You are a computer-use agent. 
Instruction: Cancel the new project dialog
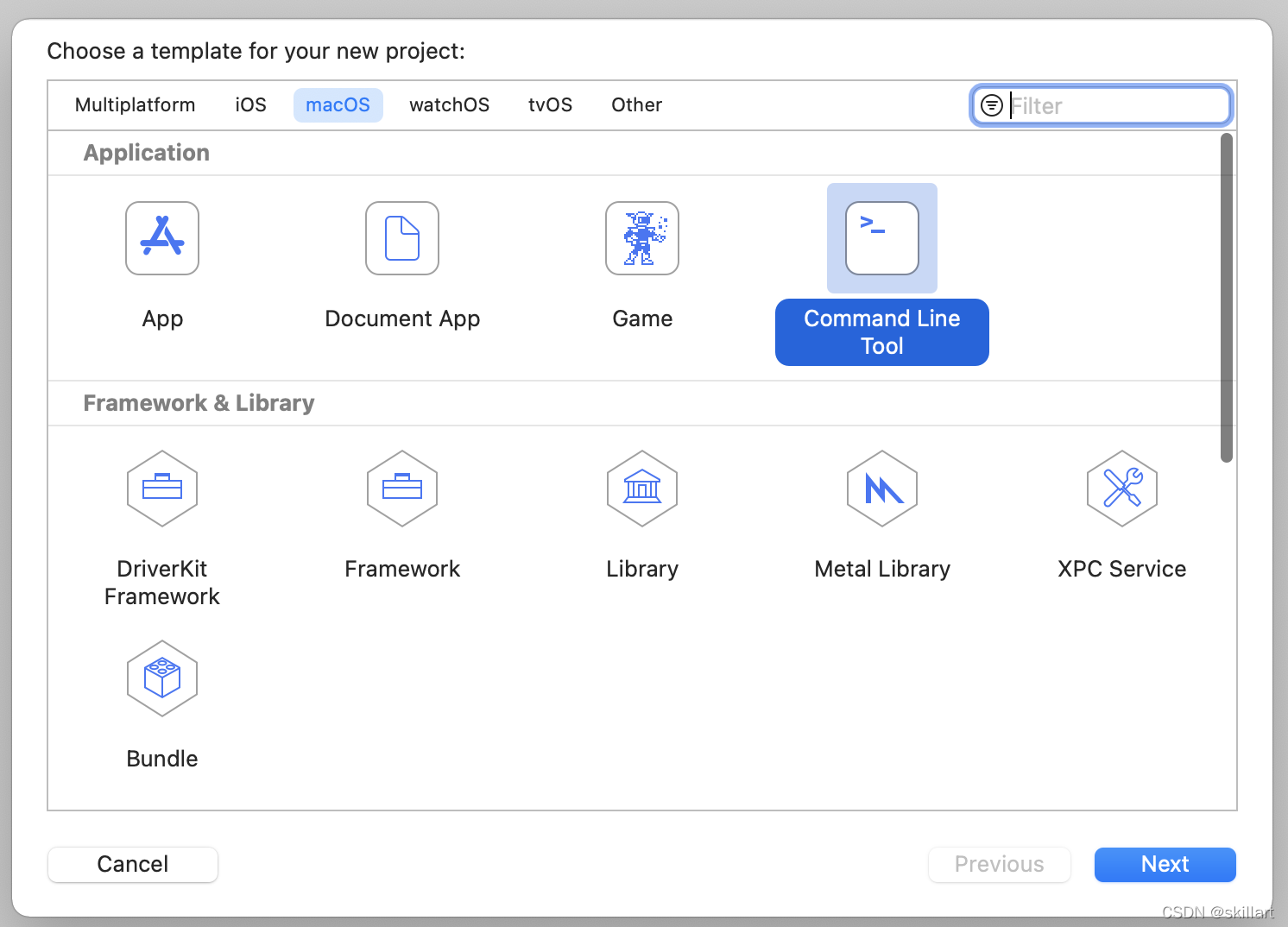point(132,864)
